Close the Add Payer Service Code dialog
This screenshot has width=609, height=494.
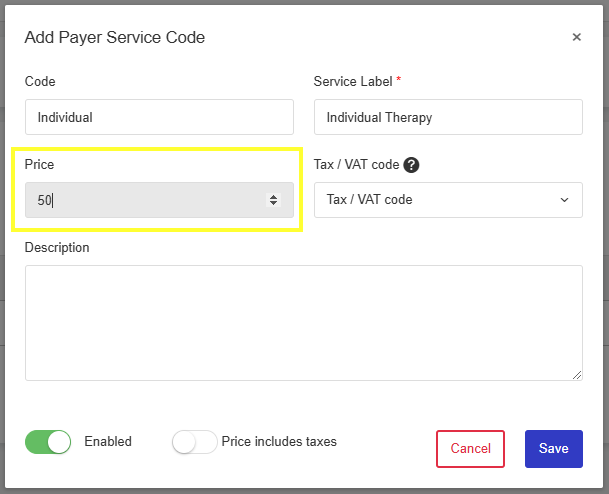click(x=576, y=37)
